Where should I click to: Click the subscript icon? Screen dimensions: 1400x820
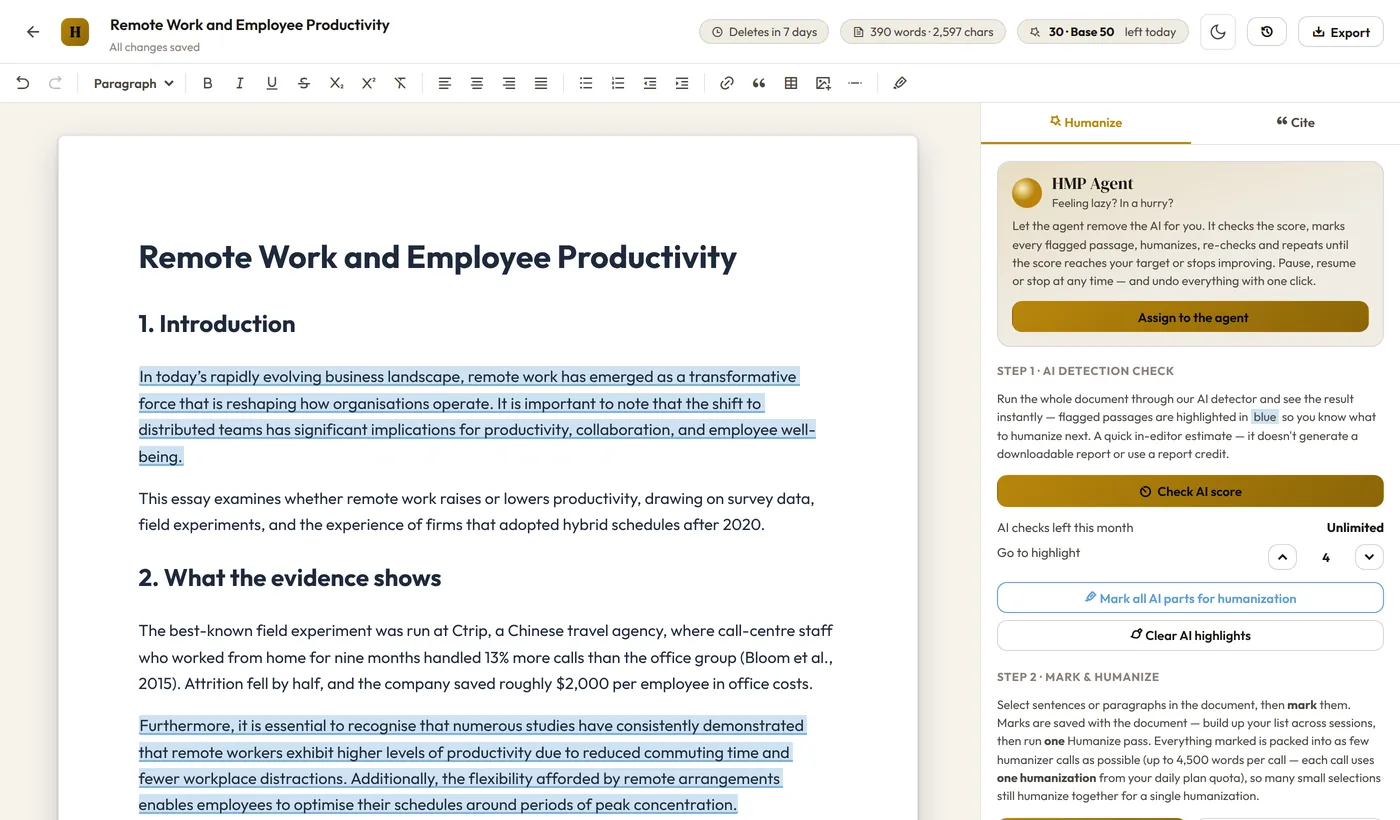(336, 84)
